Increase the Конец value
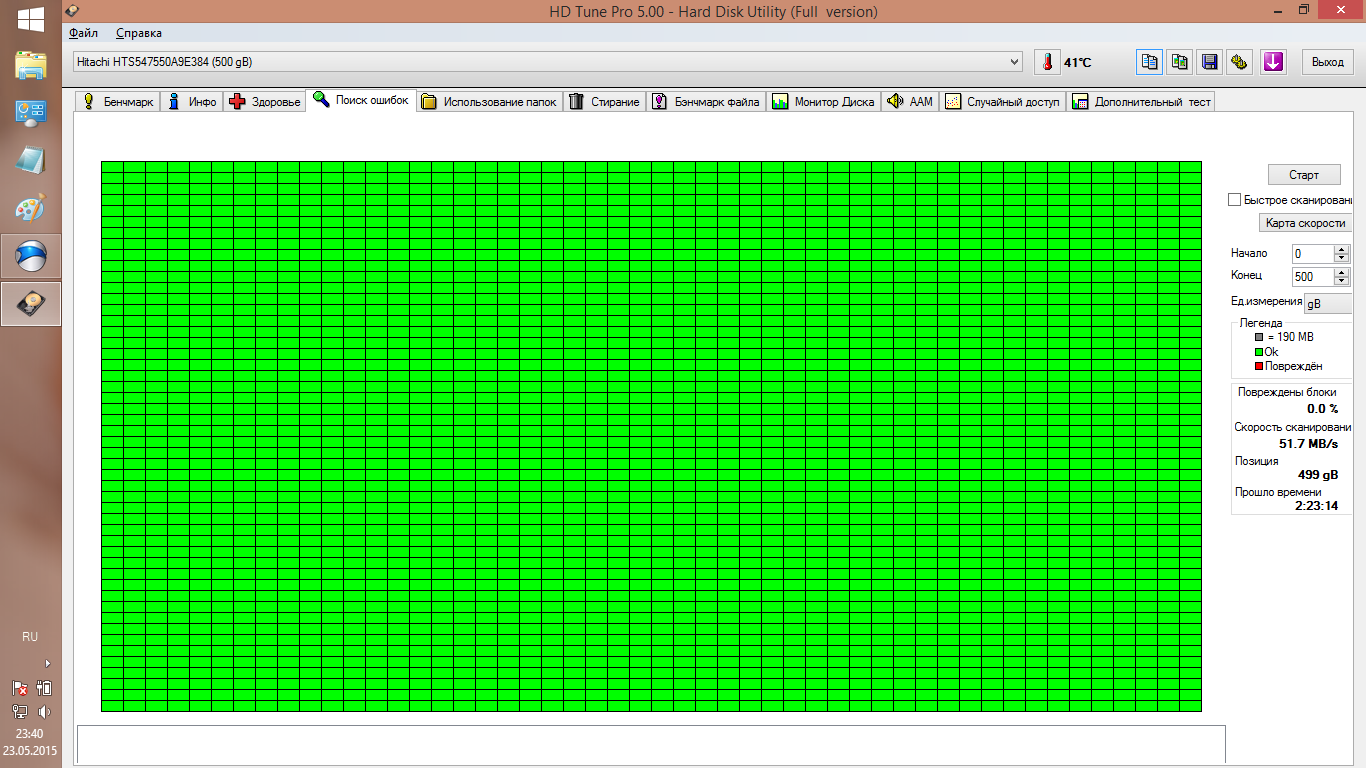The image size is (1366, 768). click(x=1342, y=272)
